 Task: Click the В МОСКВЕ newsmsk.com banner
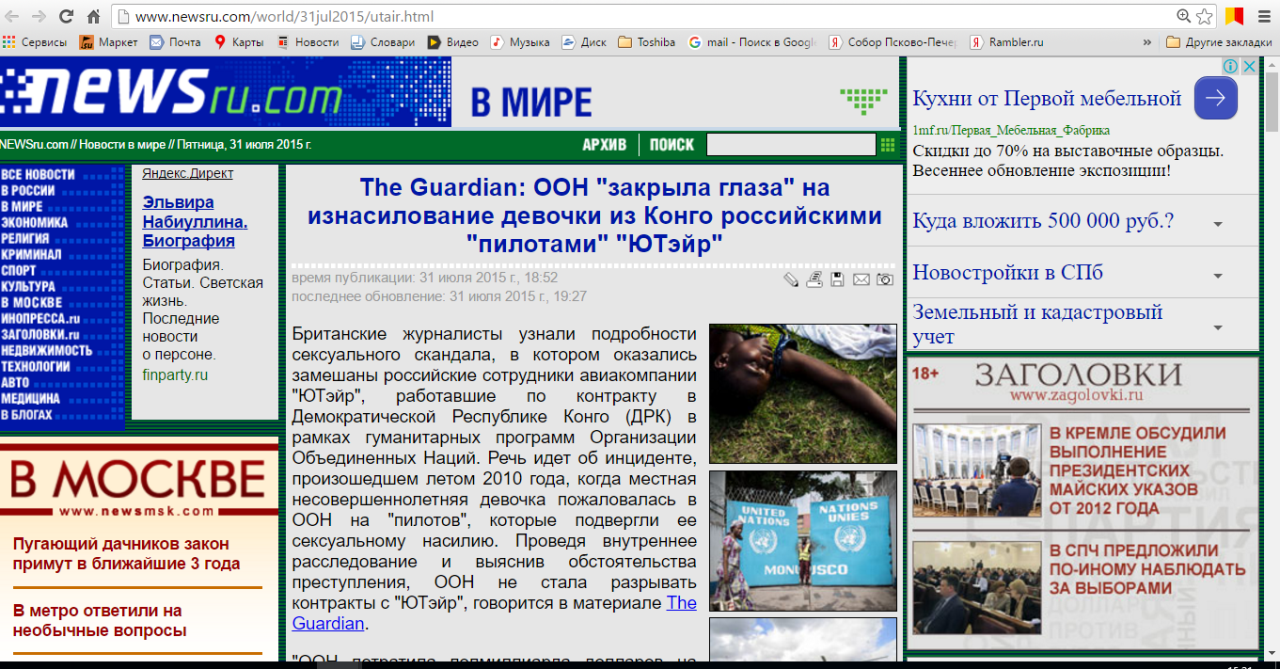(x=139, y=480)
